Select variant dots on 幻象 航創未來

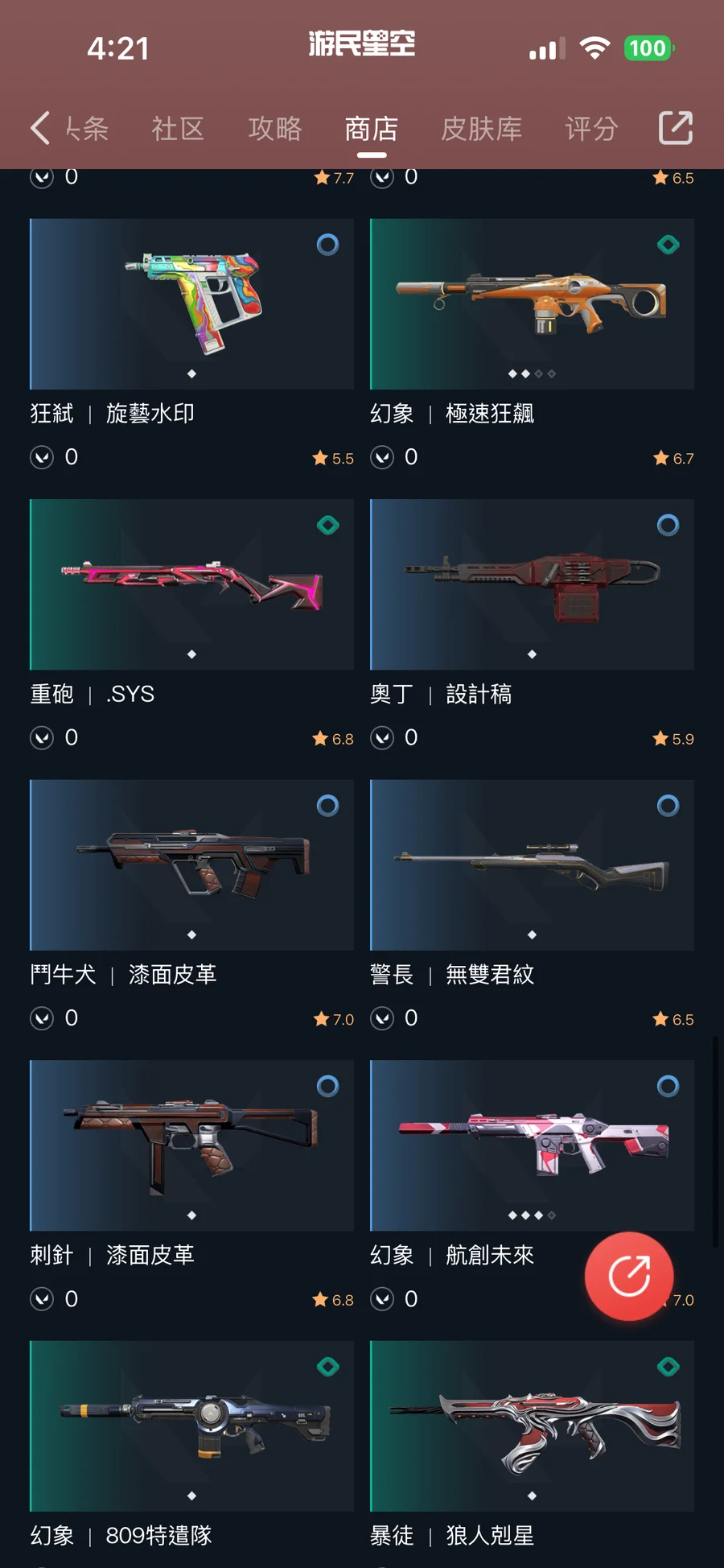tap(532, 1215)
